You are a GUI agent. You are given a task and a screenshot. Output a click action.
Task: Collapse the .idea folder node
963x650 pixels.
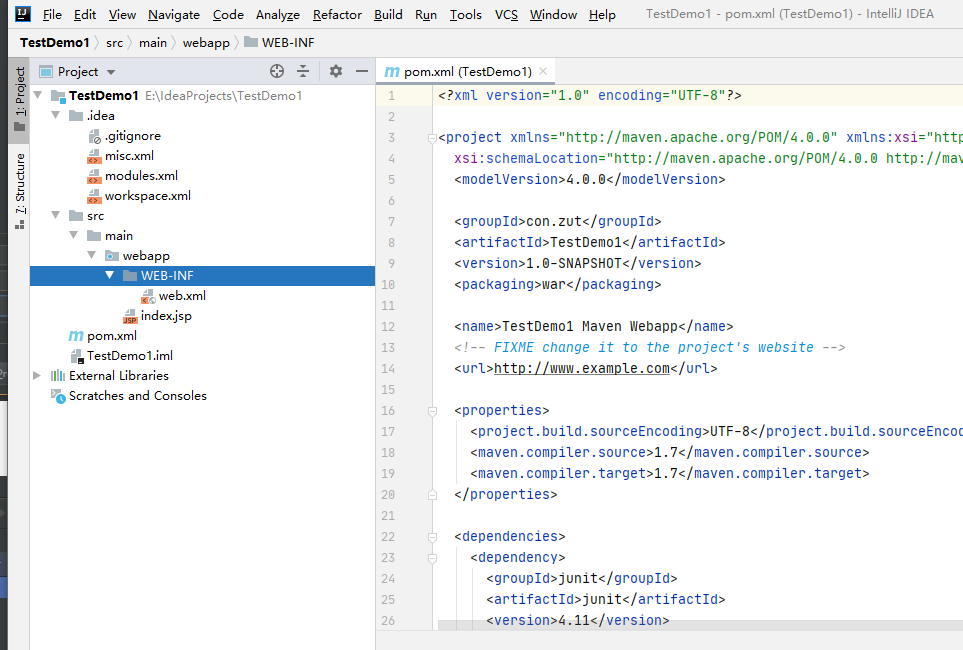(x=56, y=116)
